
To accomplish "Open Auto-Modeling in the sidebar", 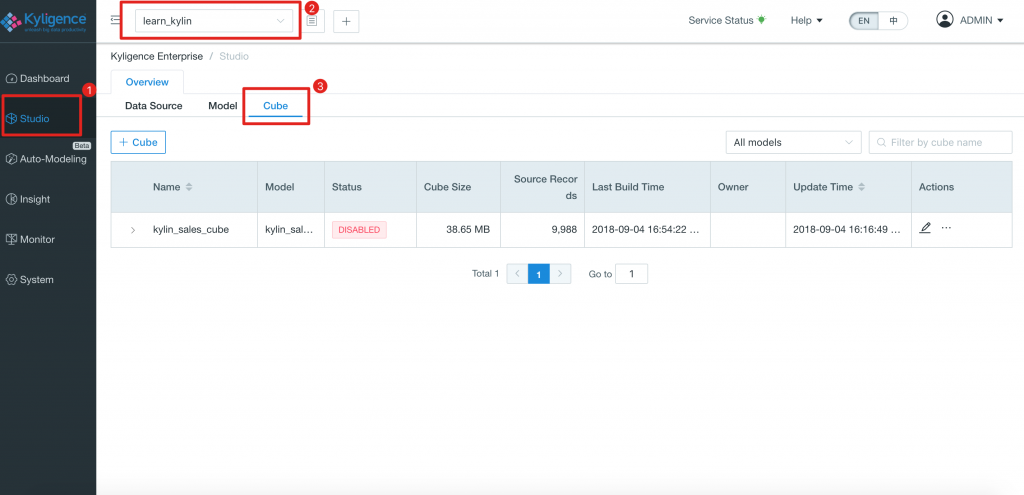I will click(x=46, y=159).
